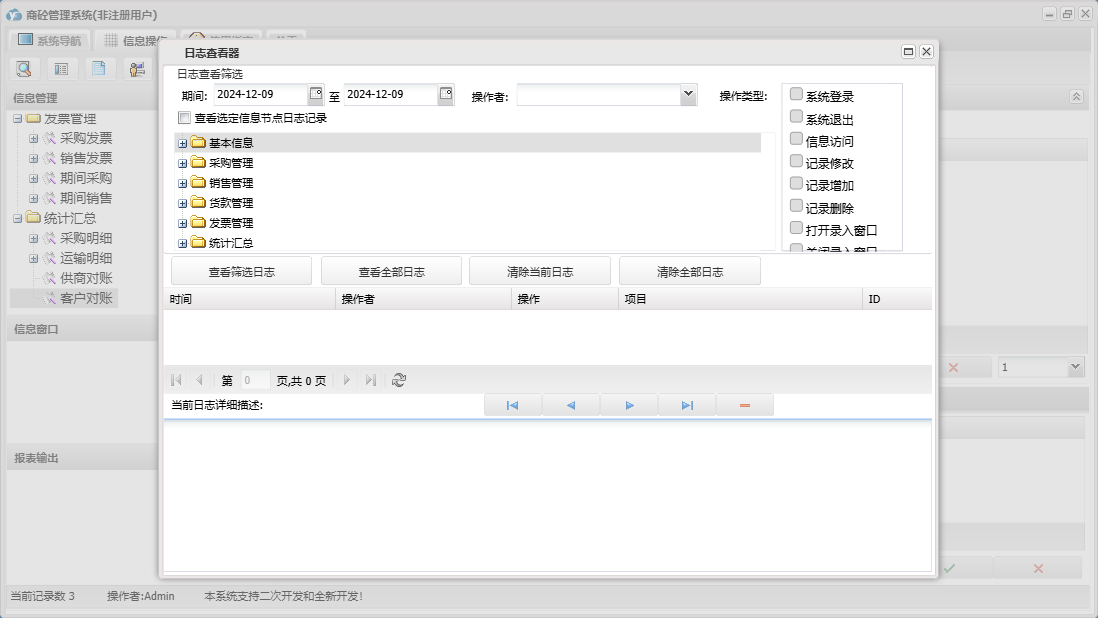The width and height of the screenshot is (1098, 618).
Task: Check the 记录删除 operation type
Action: click(x=796, y=207)
